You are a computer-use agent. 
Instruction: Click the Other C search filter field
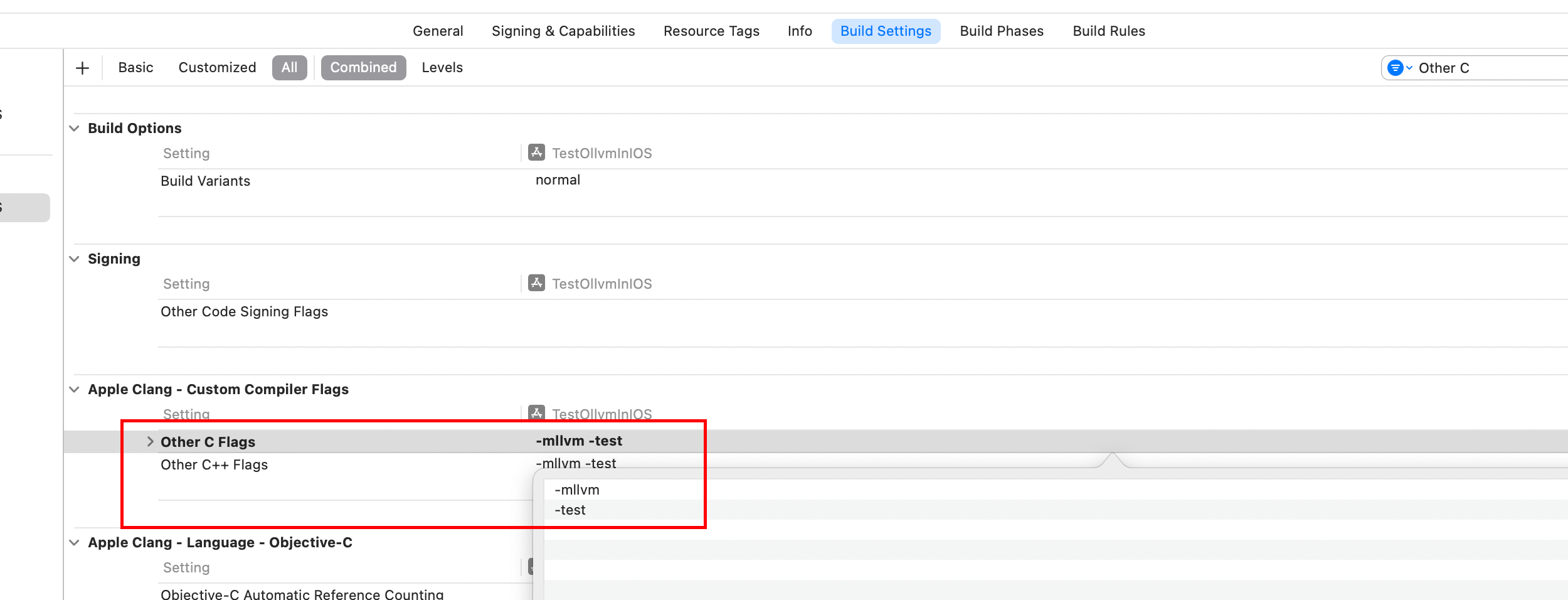coord(1486,68)
